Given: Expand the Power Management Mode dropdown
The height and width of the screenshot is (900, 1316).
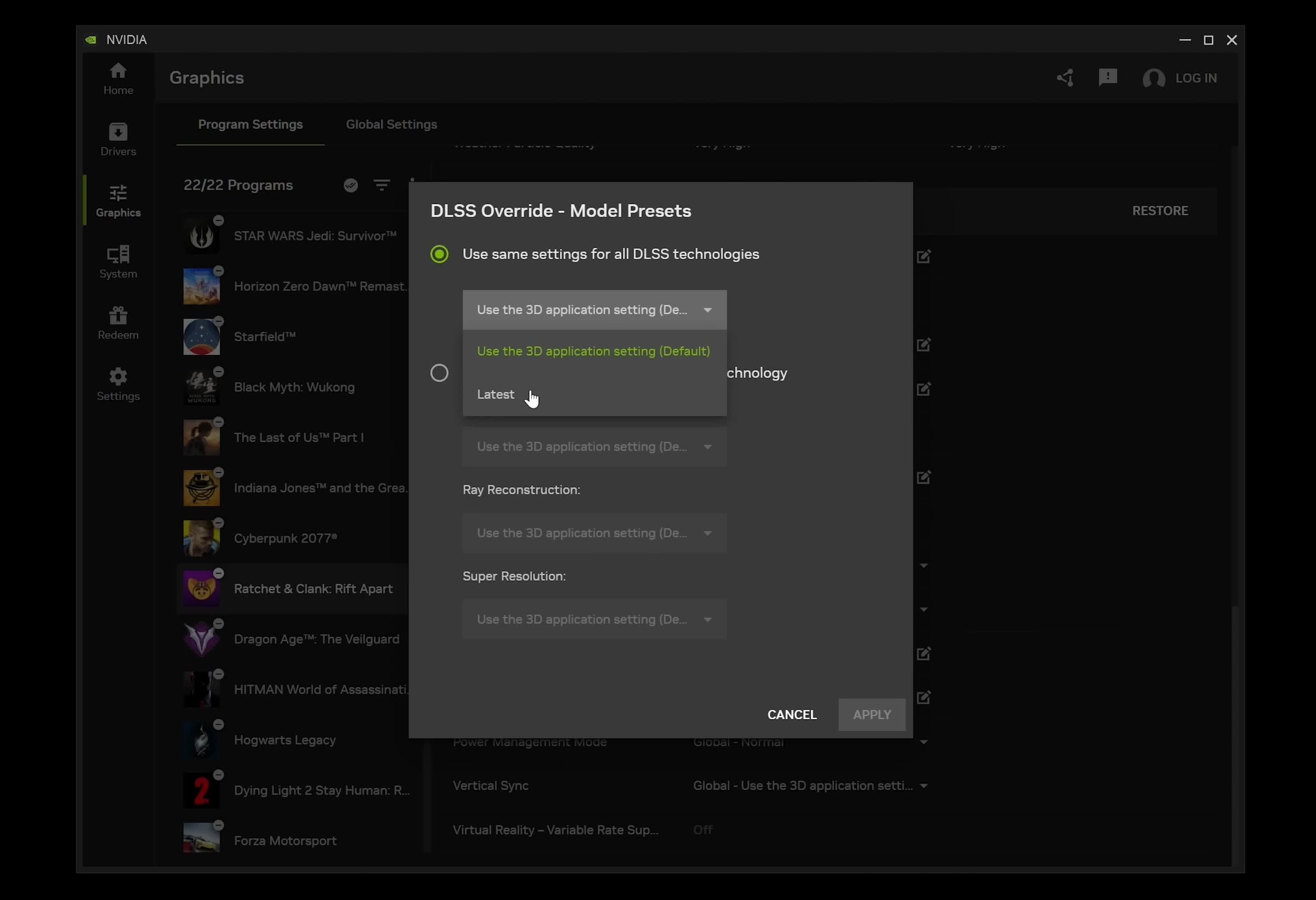Looking at the screenshot, I should pyautogui.click(x=924, y=742).
